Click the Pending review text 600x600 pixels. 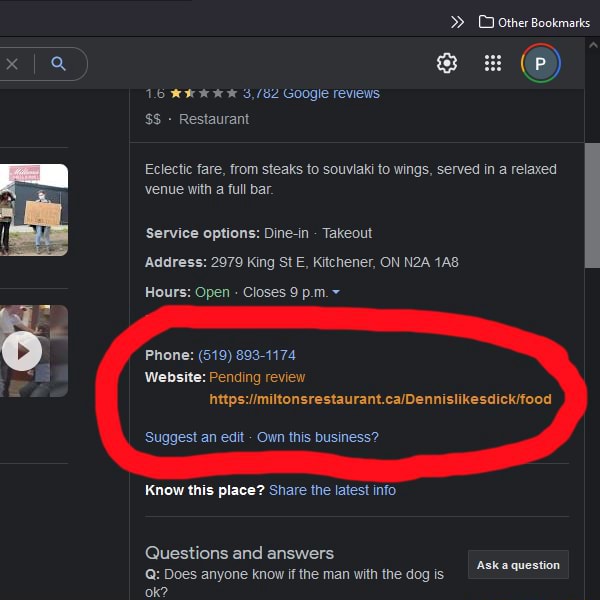click(257, 377)
